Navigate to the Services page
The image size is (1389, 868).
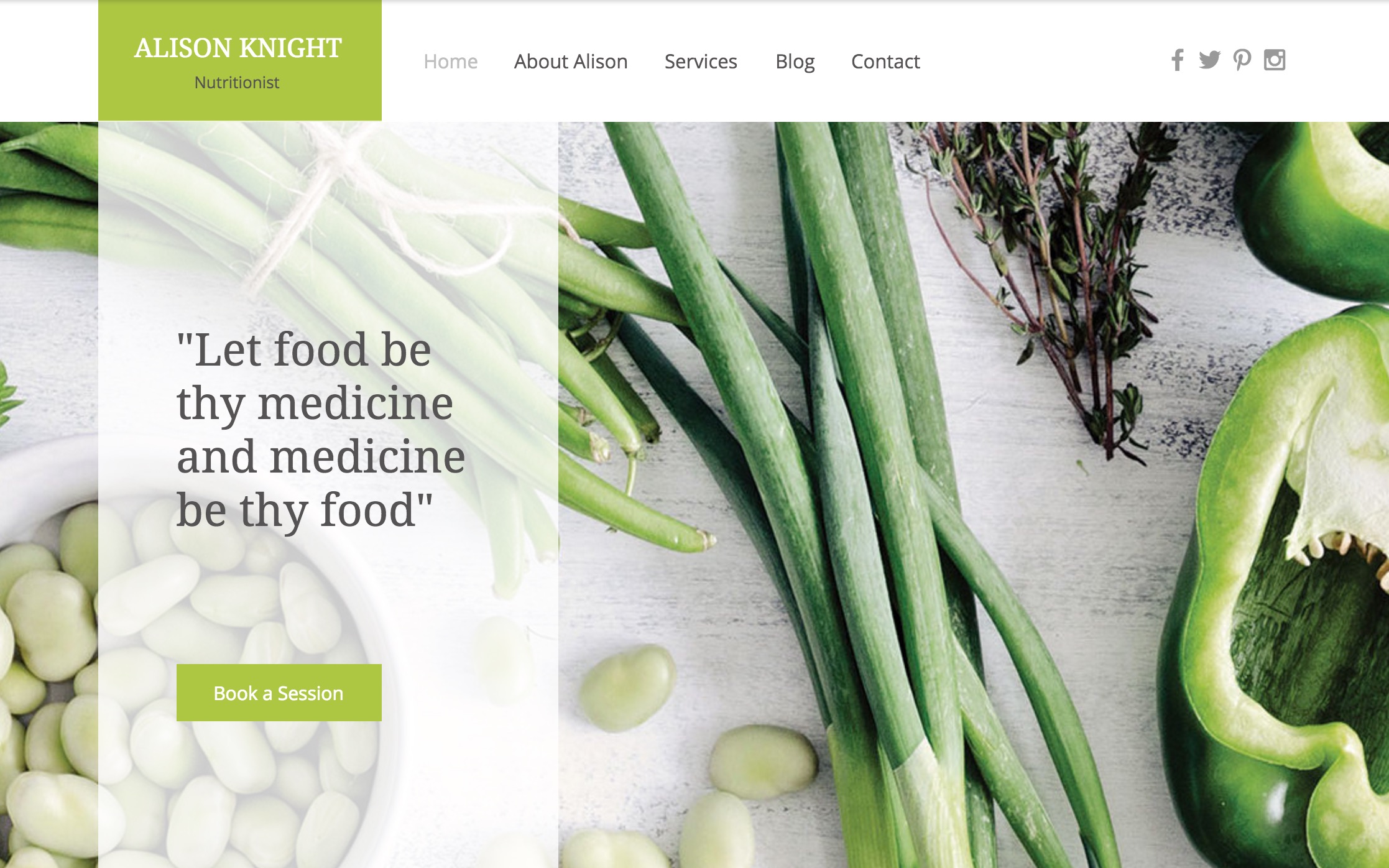701,62
